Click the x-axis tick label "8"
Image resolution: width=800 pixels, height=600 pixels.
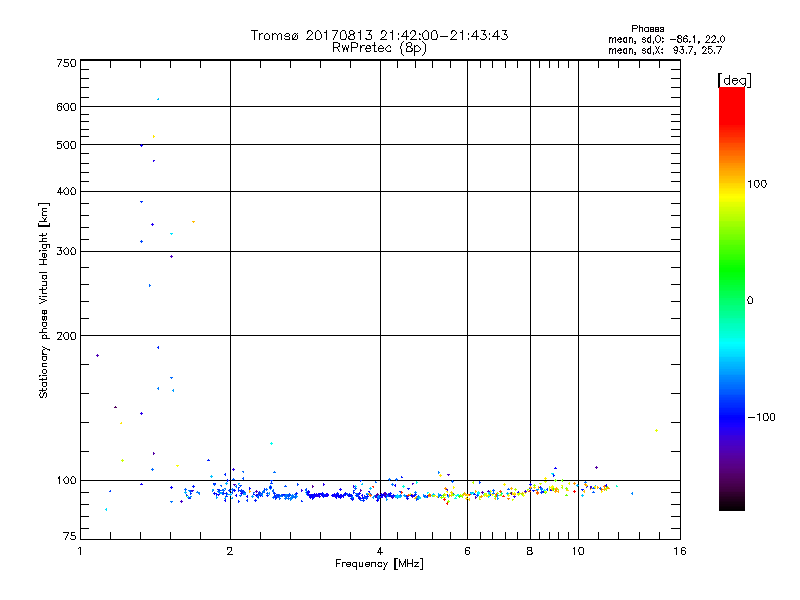tap(530, 551)
